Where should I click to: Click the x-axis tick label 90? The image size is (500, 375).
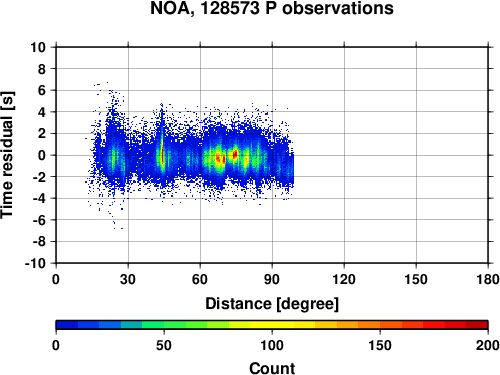click(x=272, y=279)
